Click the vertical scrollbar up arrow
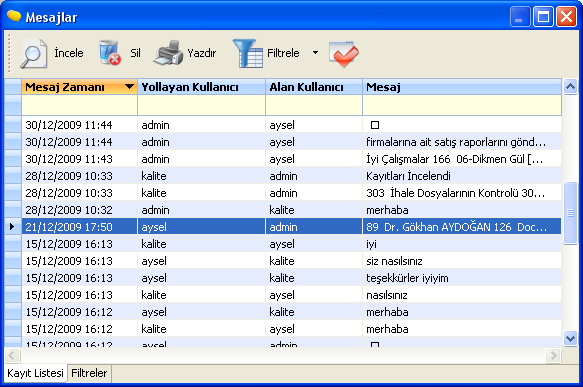 click(x=570, y=87)
